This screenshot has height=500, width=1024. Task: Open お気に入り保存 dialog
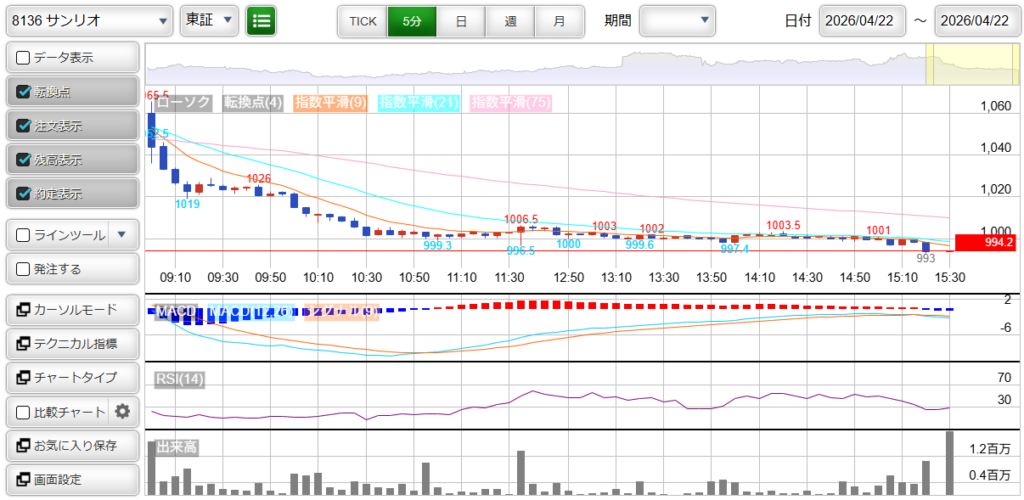pyautogui.click(x=71, y=445)
